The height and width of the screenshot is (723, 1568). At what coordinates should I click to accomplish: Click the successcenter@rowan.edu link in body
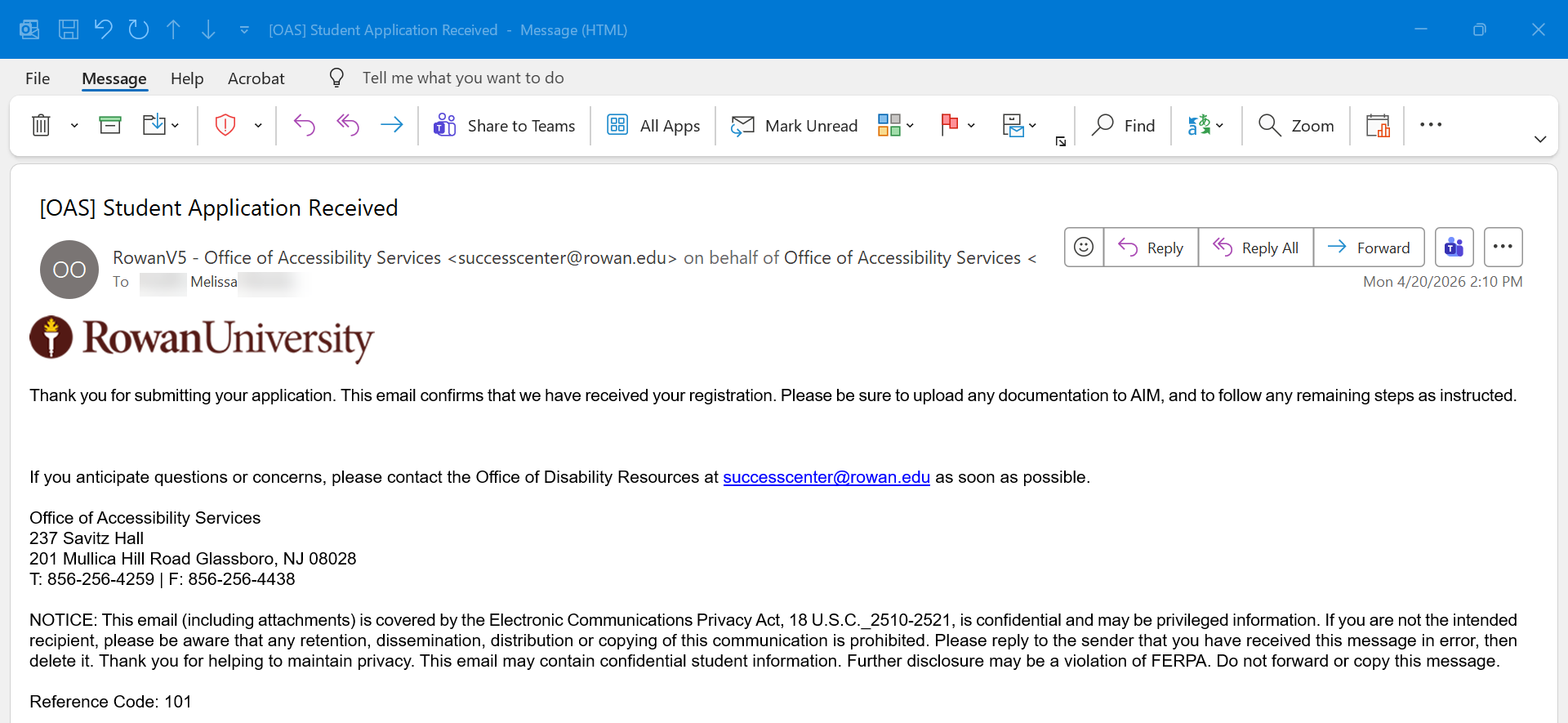tap(826, 477)
